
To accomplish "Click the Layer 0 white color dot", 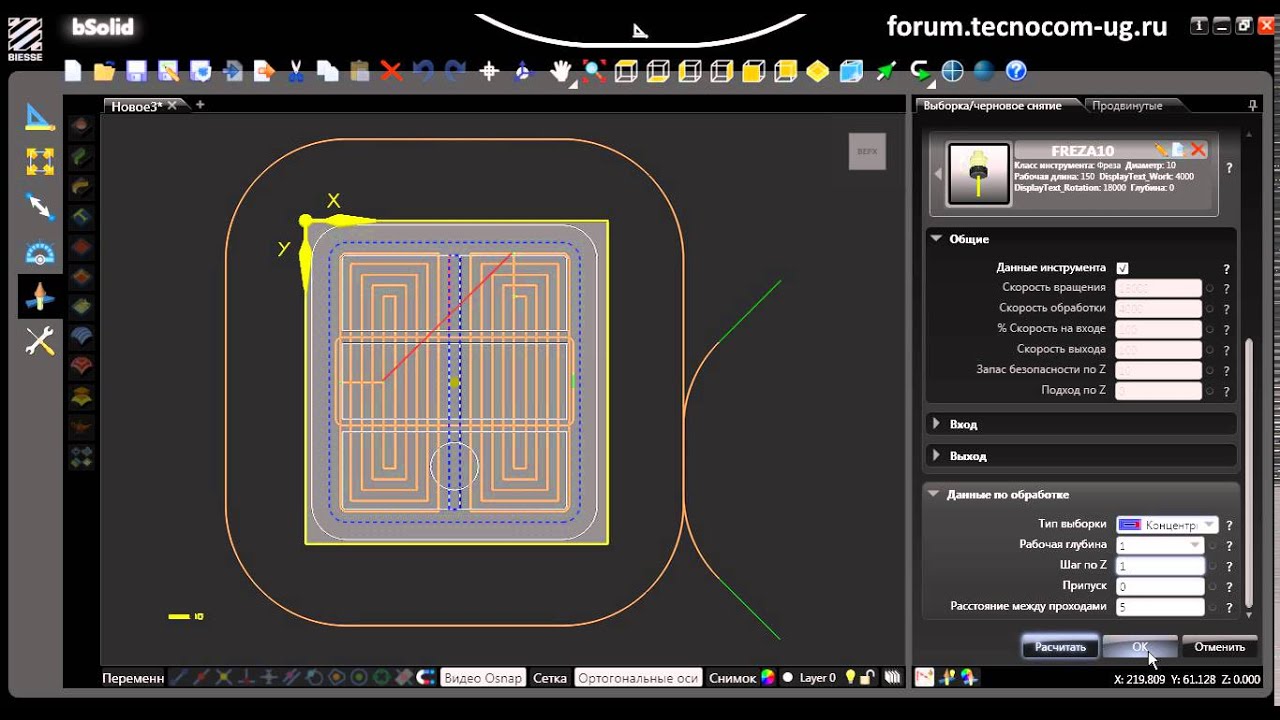I will [787, 677].
